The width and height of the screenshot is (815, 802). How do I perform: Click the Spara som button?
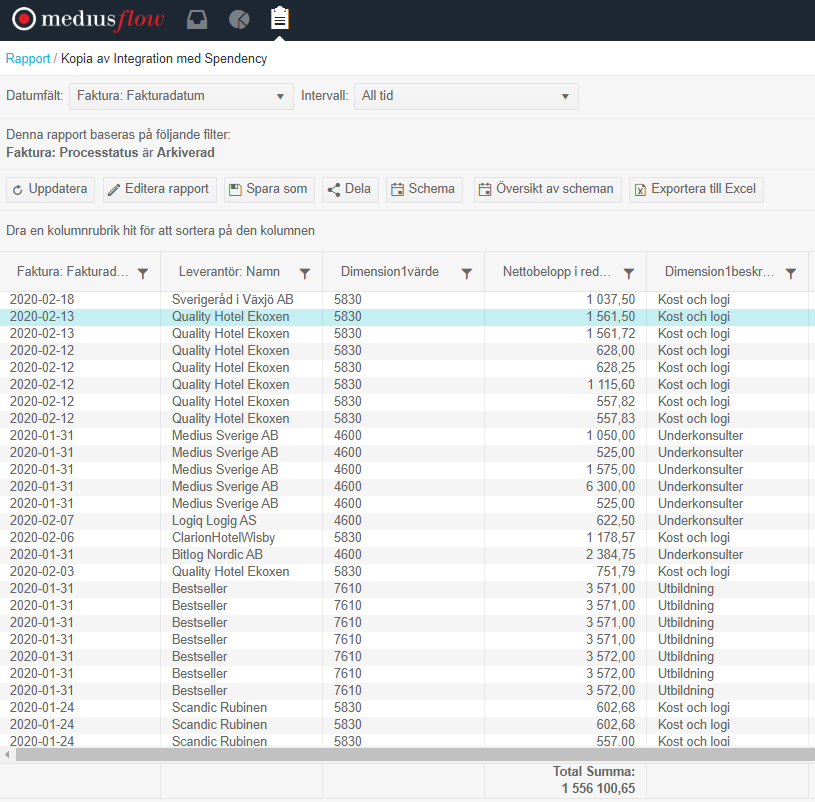(269, 189)
